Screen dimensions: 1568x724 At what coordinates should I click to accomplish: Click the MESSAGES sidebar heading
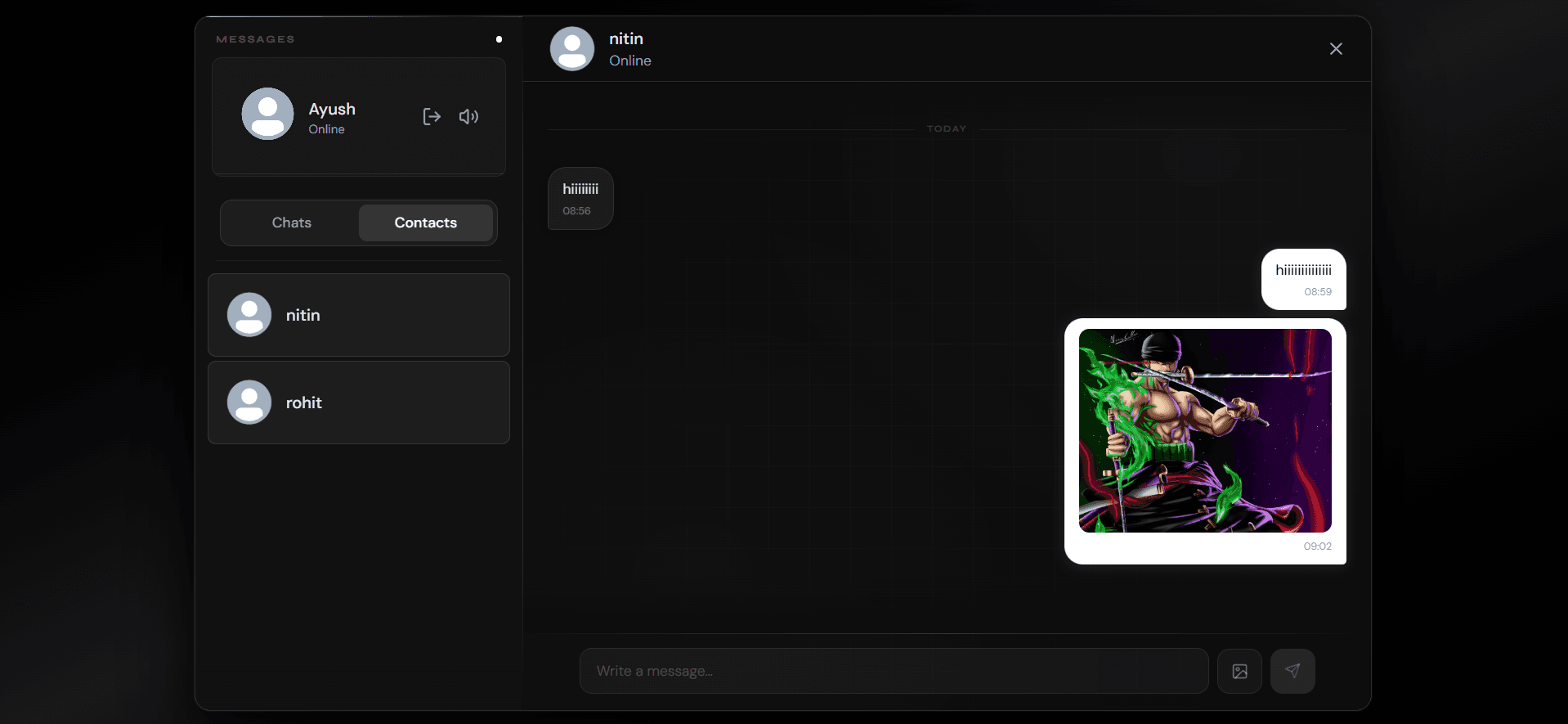pyautogui.click(x=255, y=39)
